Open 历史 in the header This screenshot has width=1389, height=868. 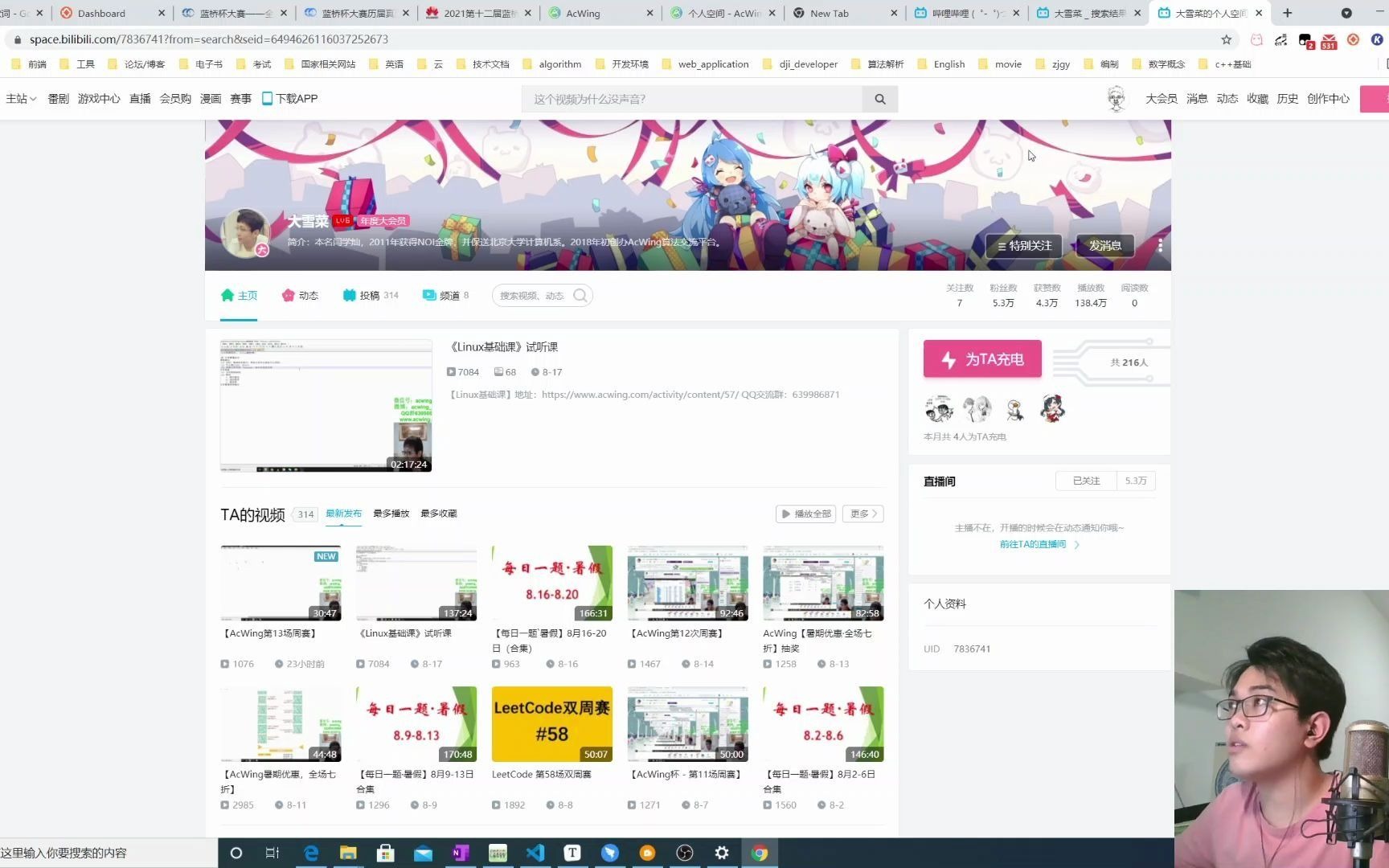pos(1287,99)
